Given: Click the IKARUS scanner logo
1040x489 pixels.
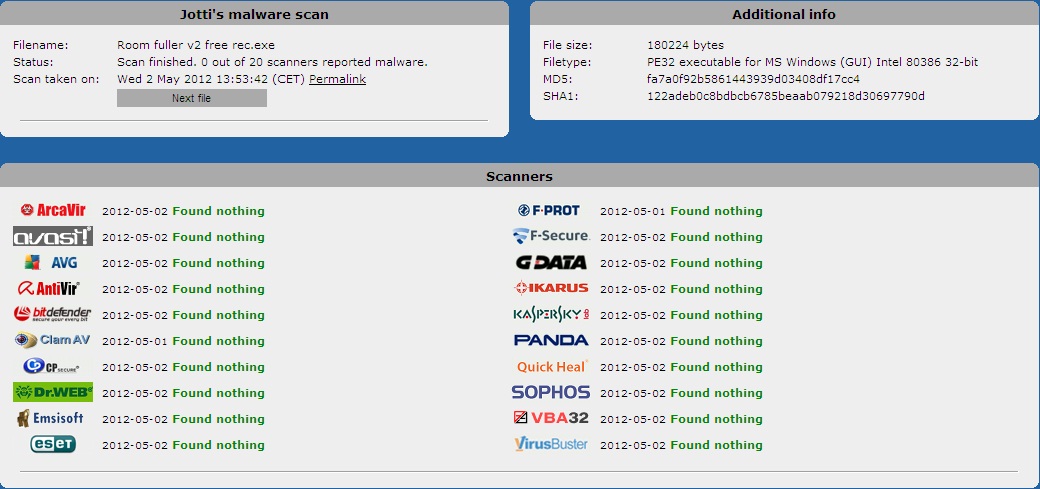Looking at the screenshot, I should click(x=551, y=288).
